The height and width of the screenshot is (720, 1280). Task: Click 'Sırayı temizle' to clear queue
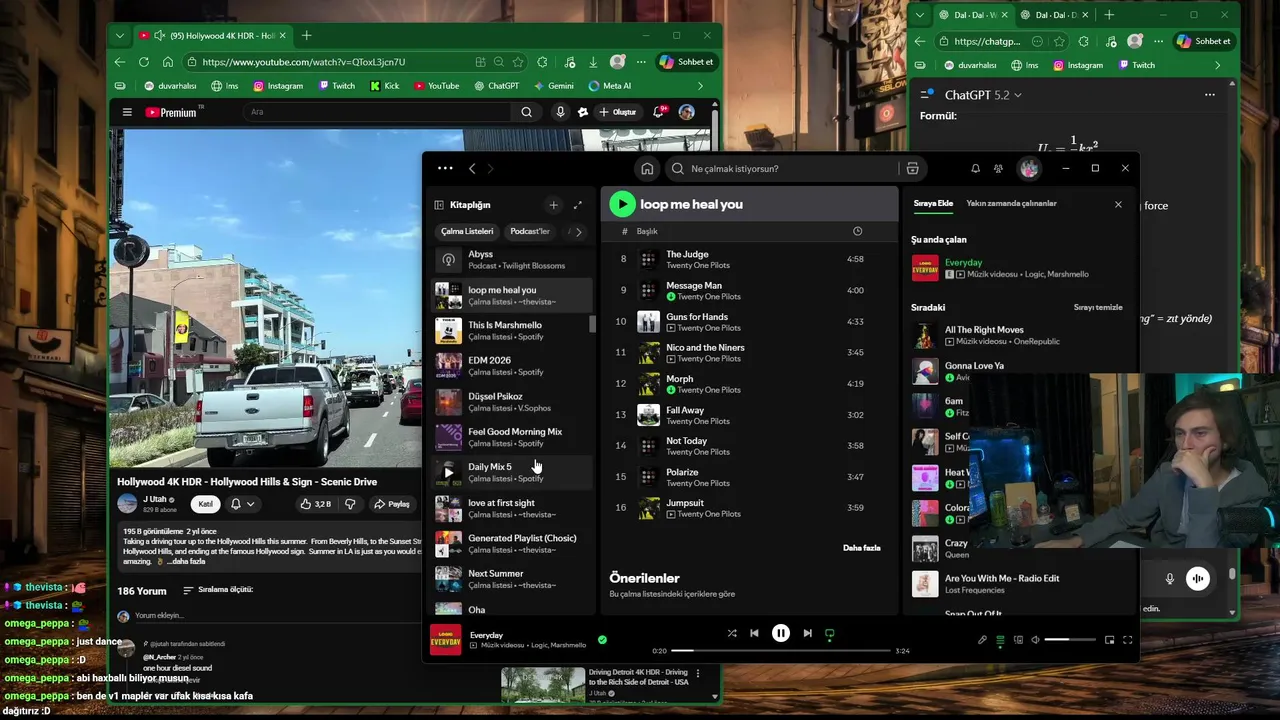1098,307
